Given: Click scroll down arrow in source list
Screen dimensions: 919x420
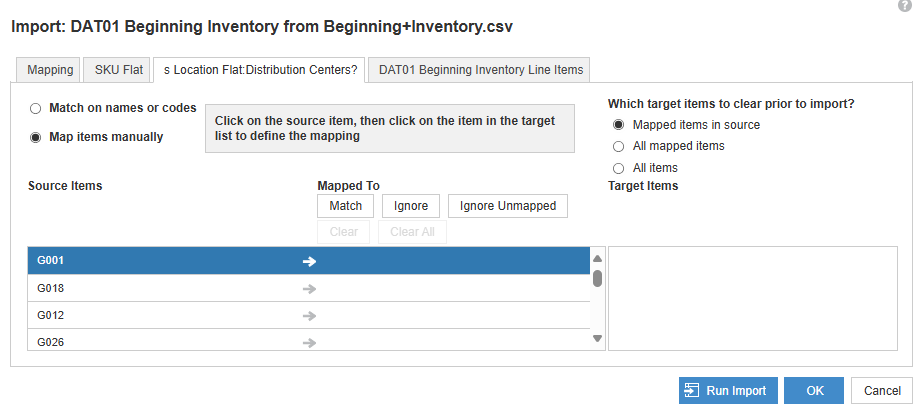Looking at the screenshot, I should (597, 338).
